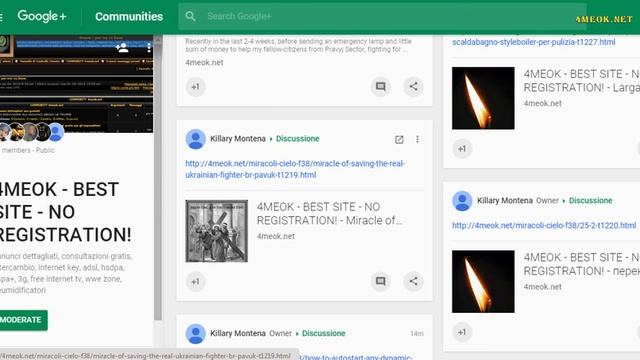This screenshot has width=640, height=360.
Task: Click the members - Public label
Action: coord(28,150)
